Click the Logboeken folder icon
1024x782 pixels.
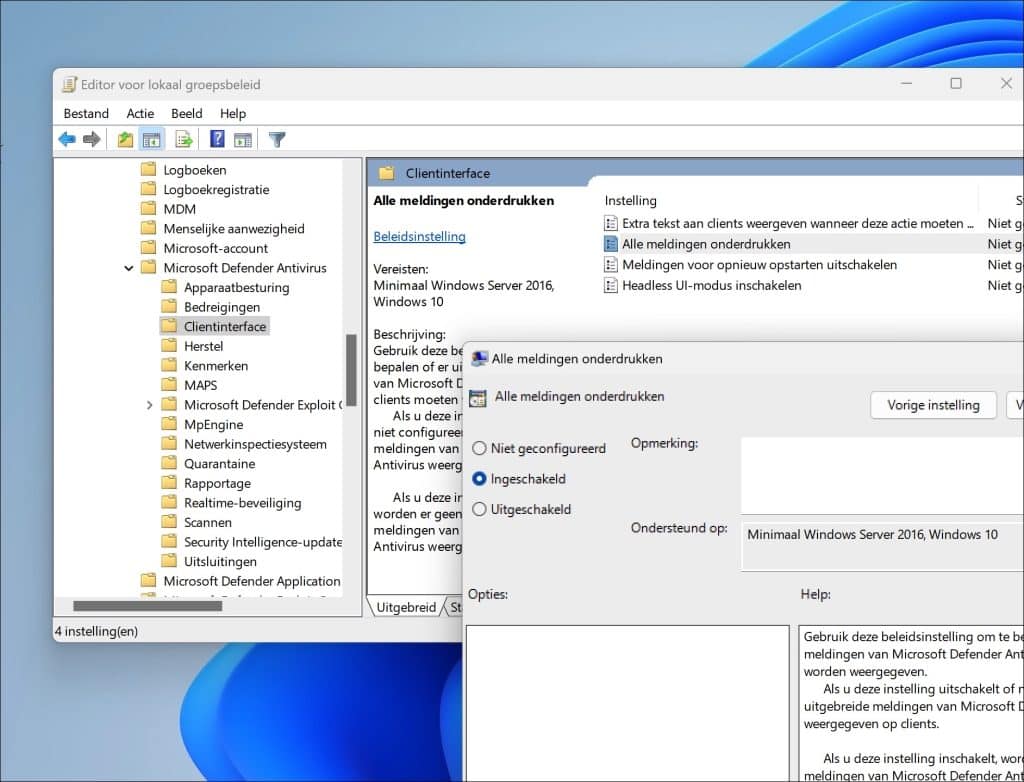click(x=149, y=169)
